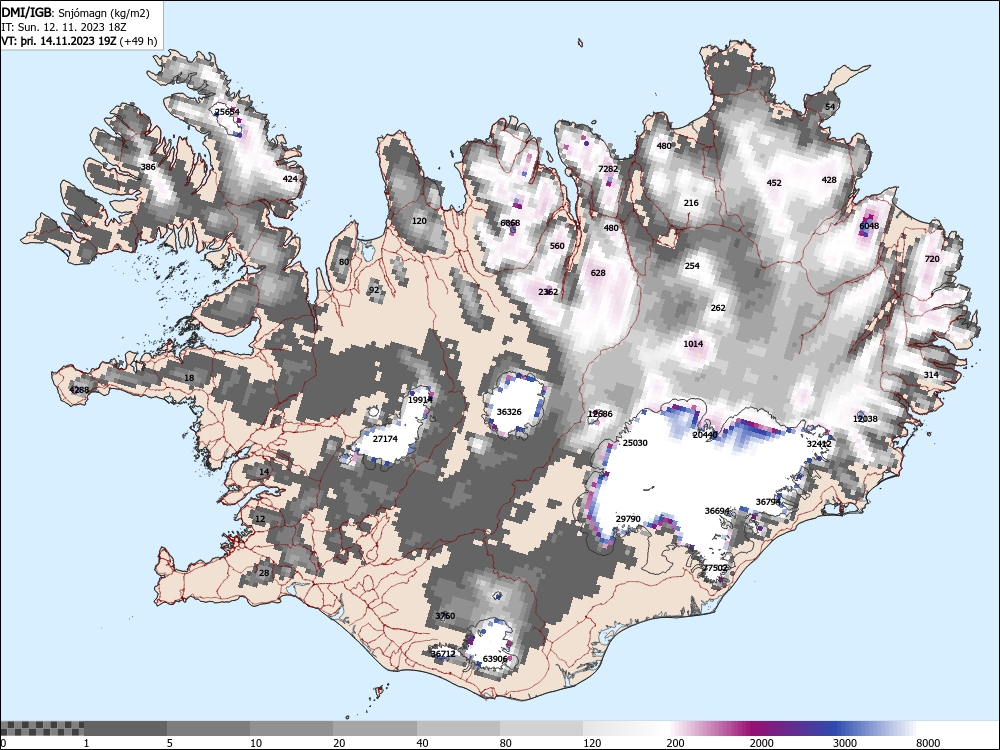Viewport: 1000px width, 750px height.
Task: Click the 36694 snow value label
Action: tap(717, 511)
